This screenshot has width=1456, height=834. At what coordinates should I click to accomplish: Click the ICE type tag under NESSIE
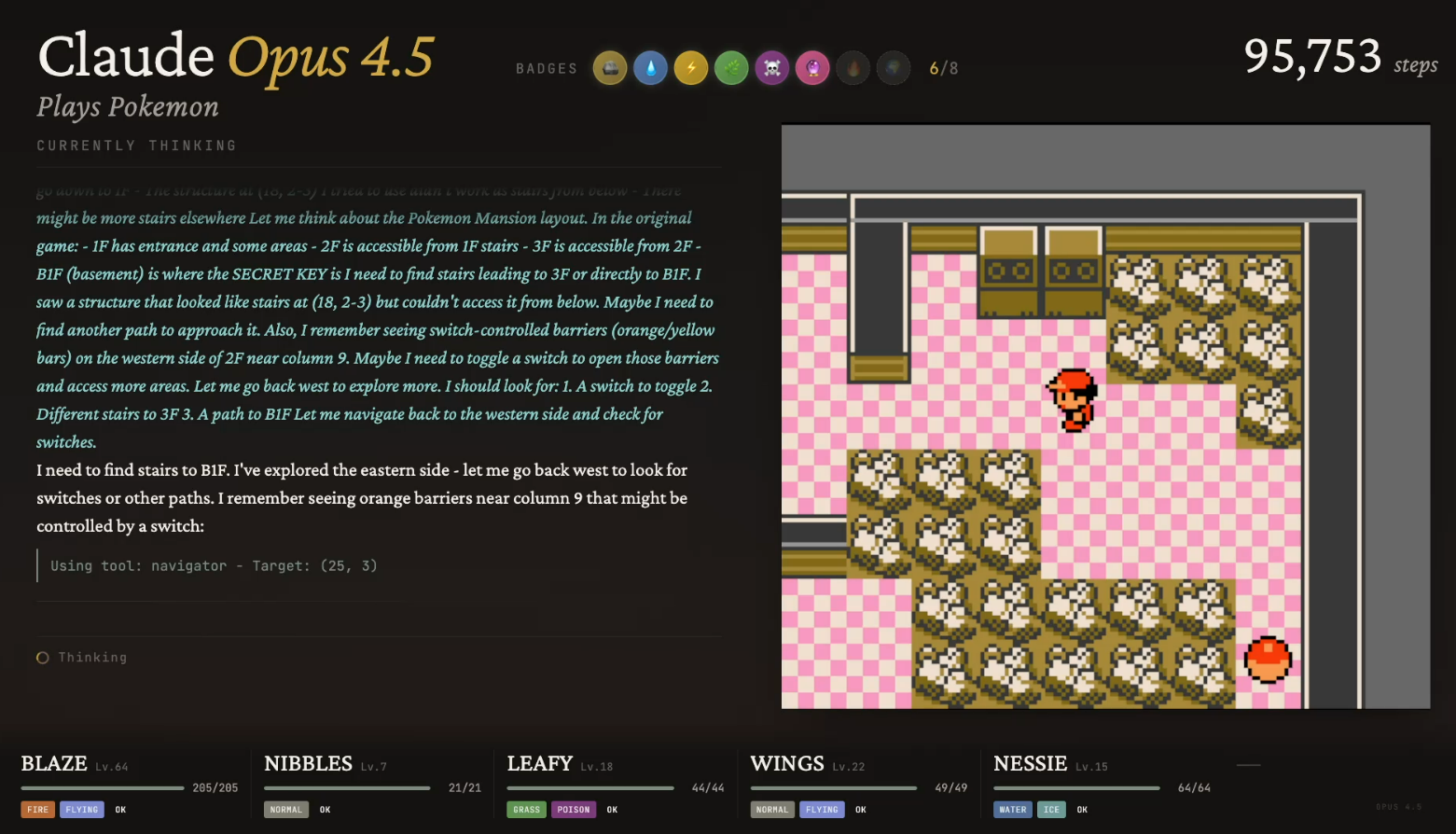pyautogui.click(x=1052, y=810)
